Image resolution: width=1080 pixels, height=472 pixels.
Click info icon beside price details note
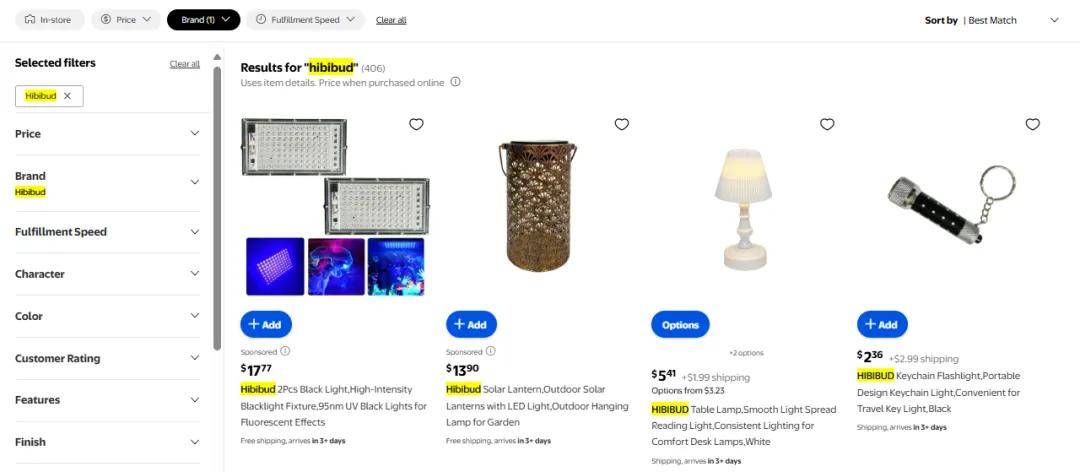(455, 82)
